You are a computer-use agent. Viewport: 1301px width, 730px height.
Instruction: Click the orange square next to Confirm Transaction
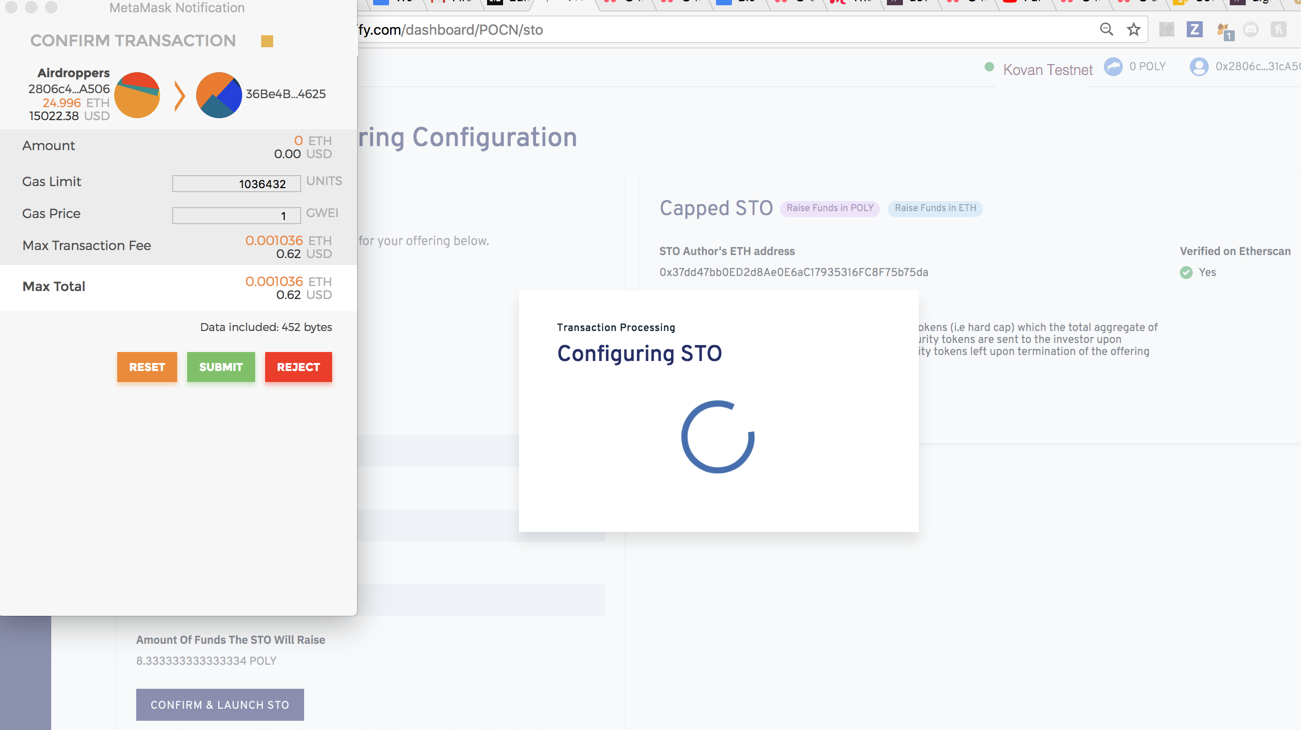point(266,41)
